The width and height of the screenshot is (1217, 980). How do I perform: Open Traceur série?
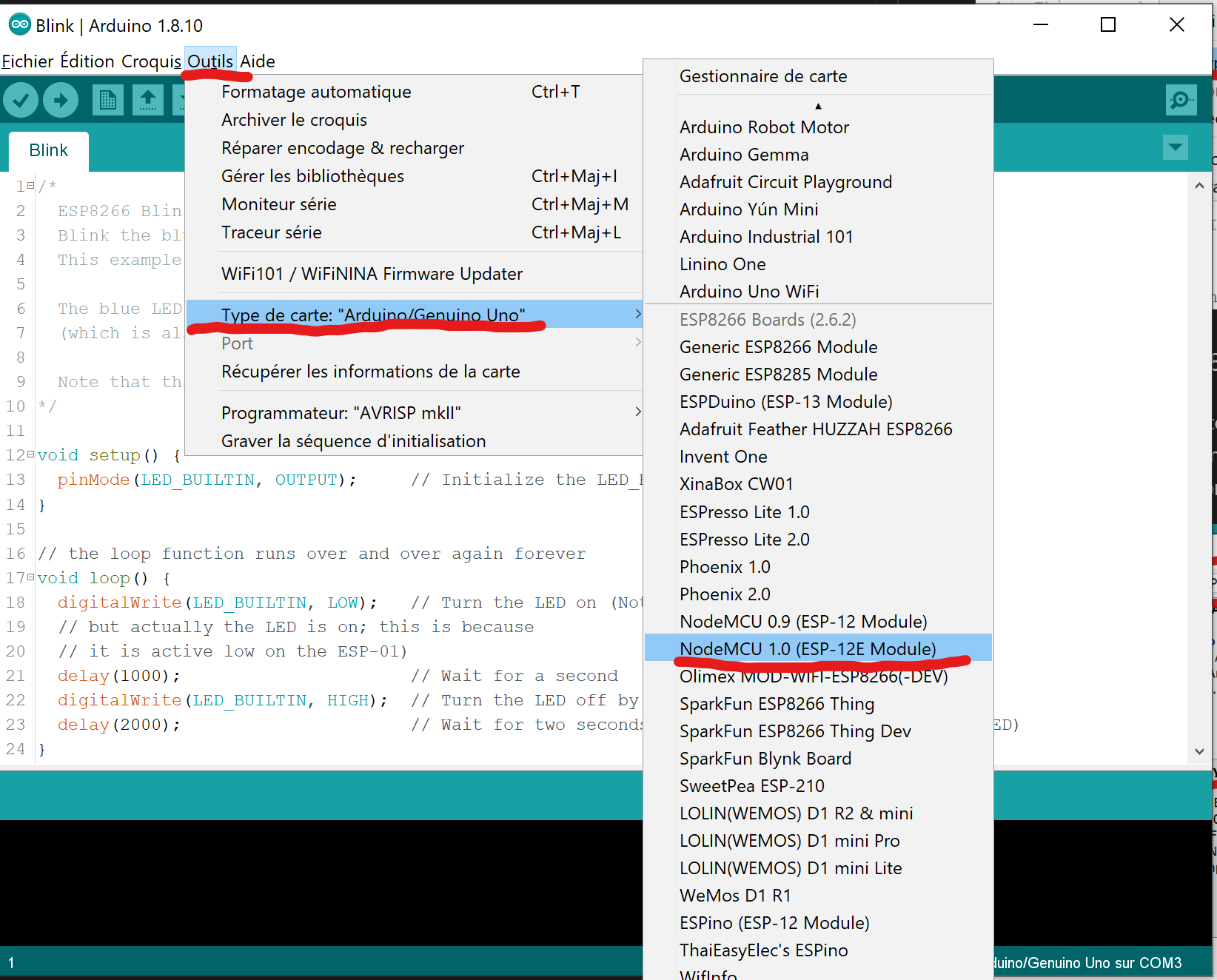[x=415, y=232]
